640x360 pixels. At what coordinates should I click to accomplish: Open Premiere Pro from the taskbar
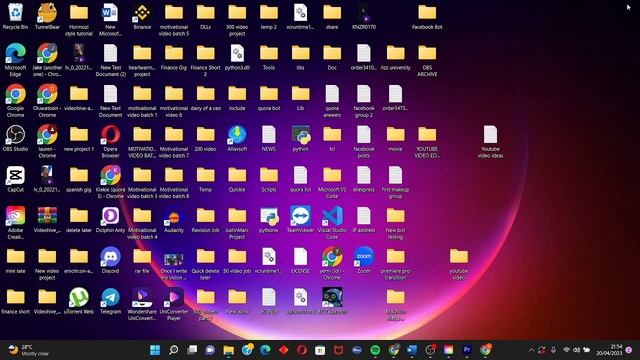(467, 350)
